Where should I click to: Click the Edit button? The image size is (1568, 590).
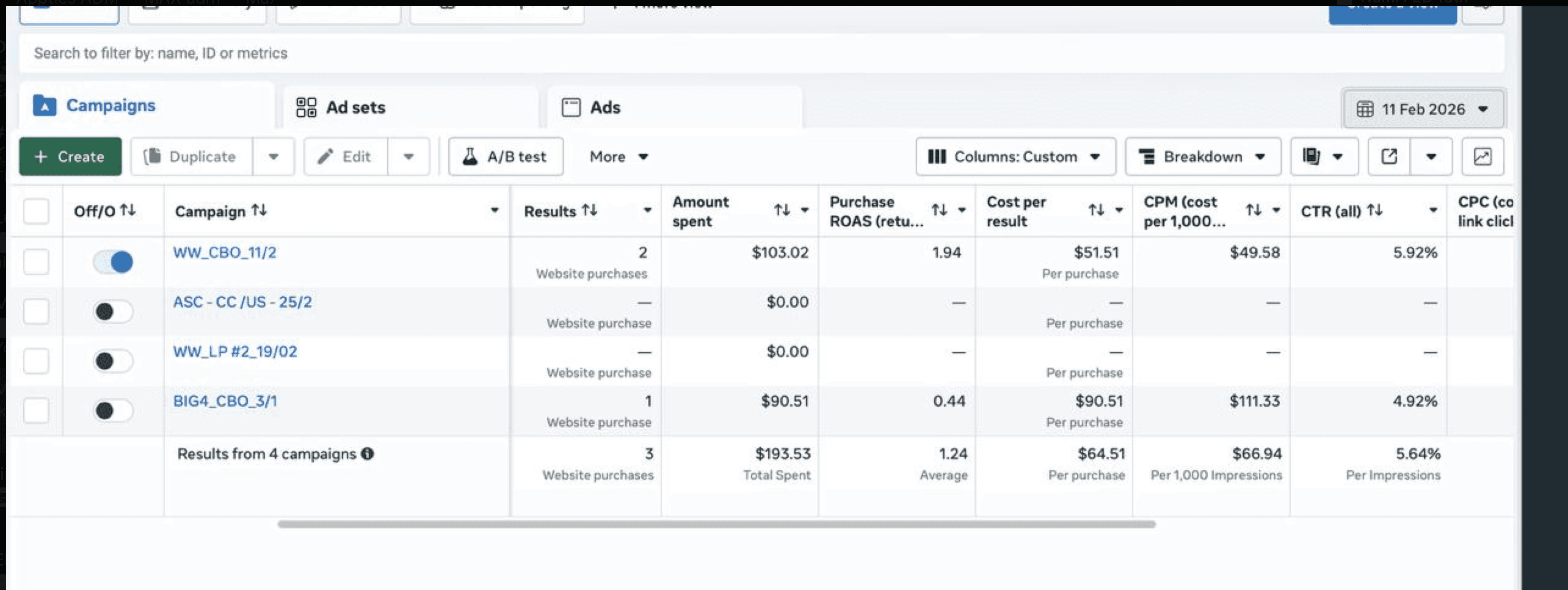tap(346, 156)
